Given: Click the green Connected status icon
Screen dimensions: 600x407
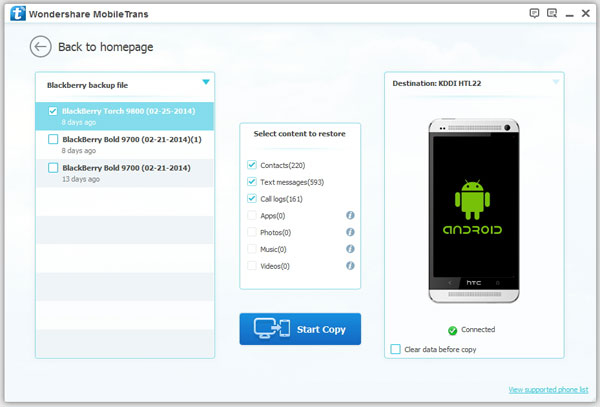Looking at the screenshot, I should pyautogui.click(x=453, y=330).
